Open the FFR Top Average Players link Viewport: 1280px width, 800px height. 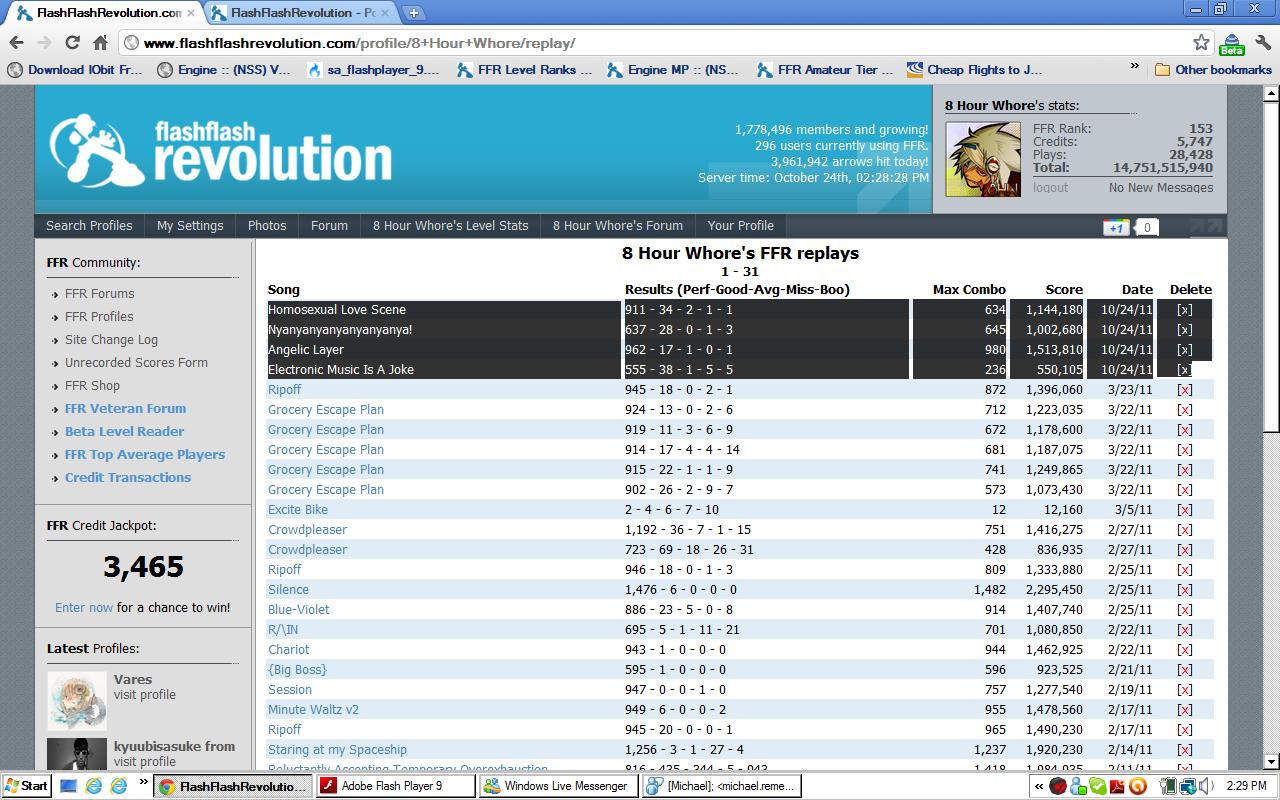tap(145, 455)
